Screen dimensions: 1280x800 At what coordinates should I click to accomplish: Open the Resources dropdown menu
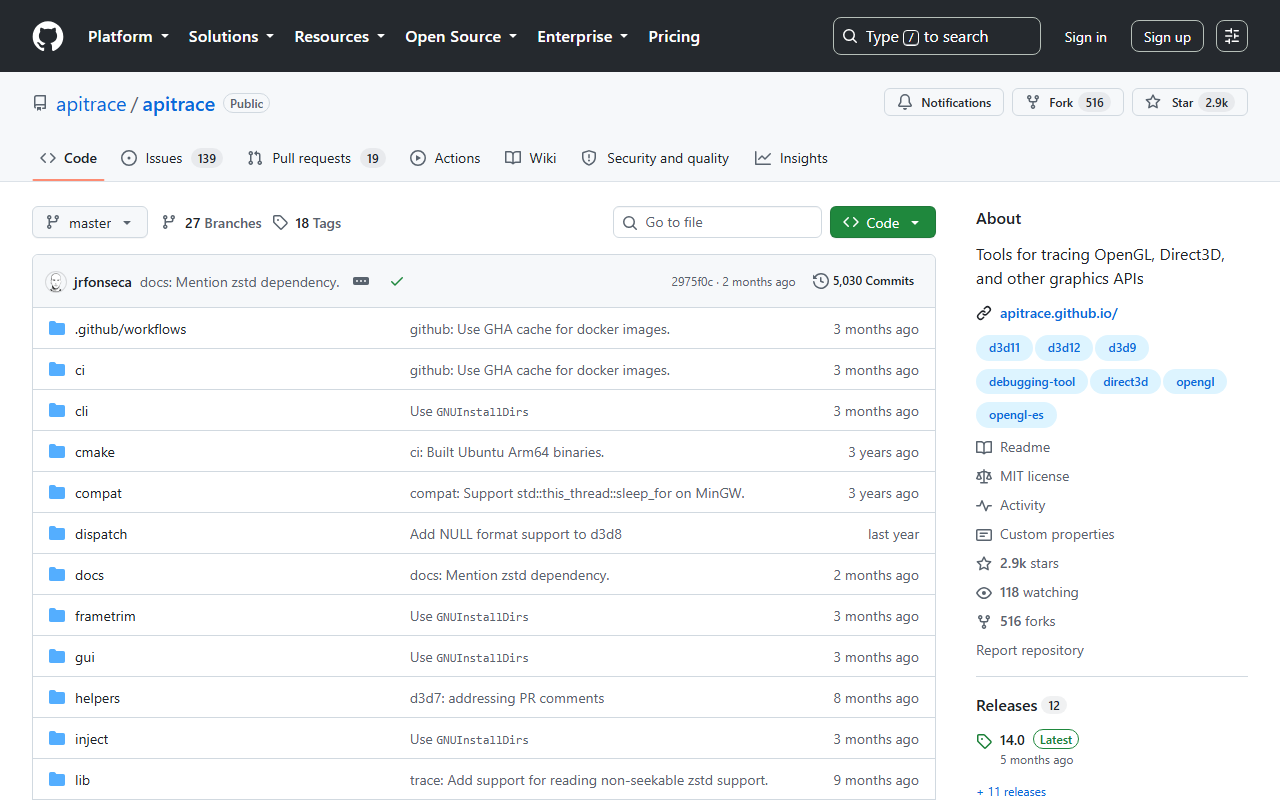pos(339,36)
